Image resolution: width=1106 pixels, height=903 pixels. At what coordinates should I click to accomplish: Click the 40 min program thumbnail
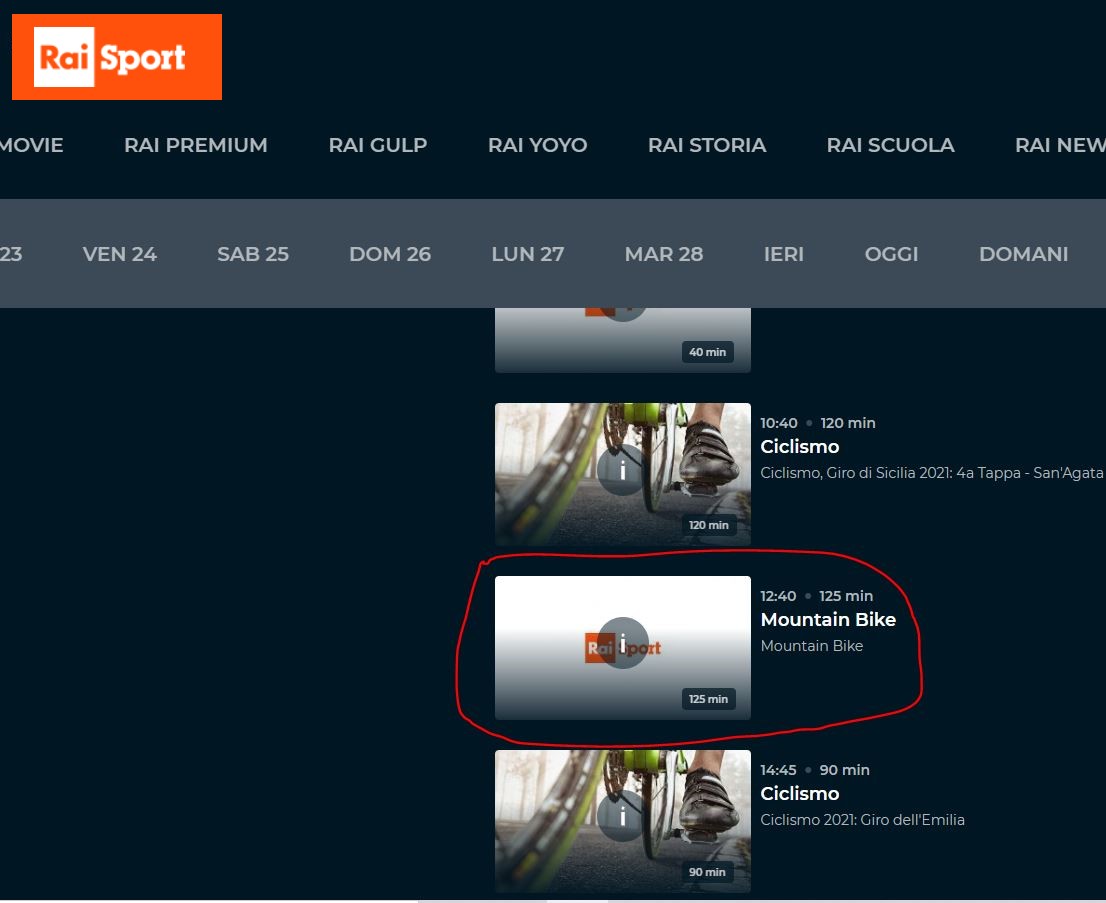click(x=623, y=340)
